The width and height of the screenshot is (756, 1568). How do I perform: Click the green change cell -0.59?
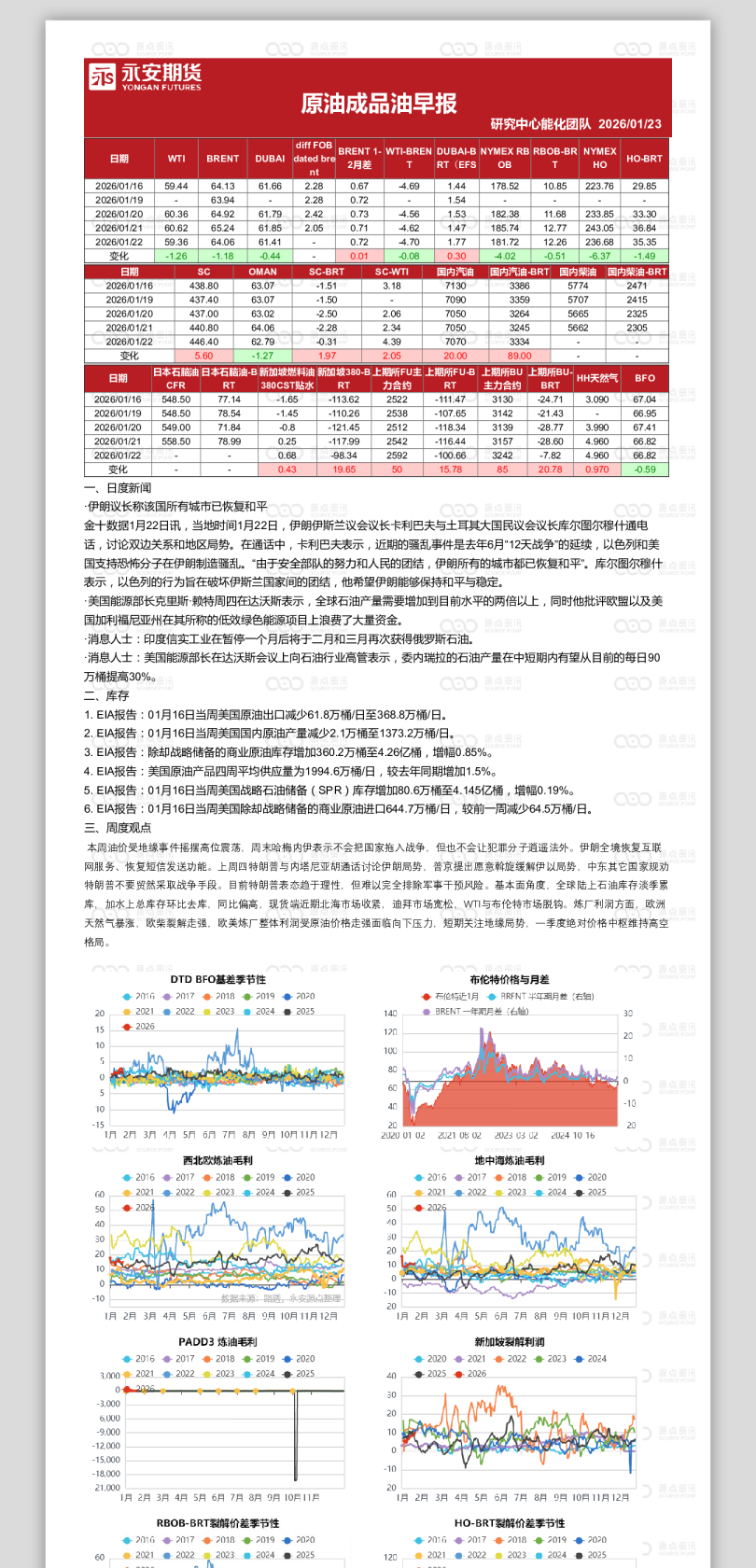[644, 469]
